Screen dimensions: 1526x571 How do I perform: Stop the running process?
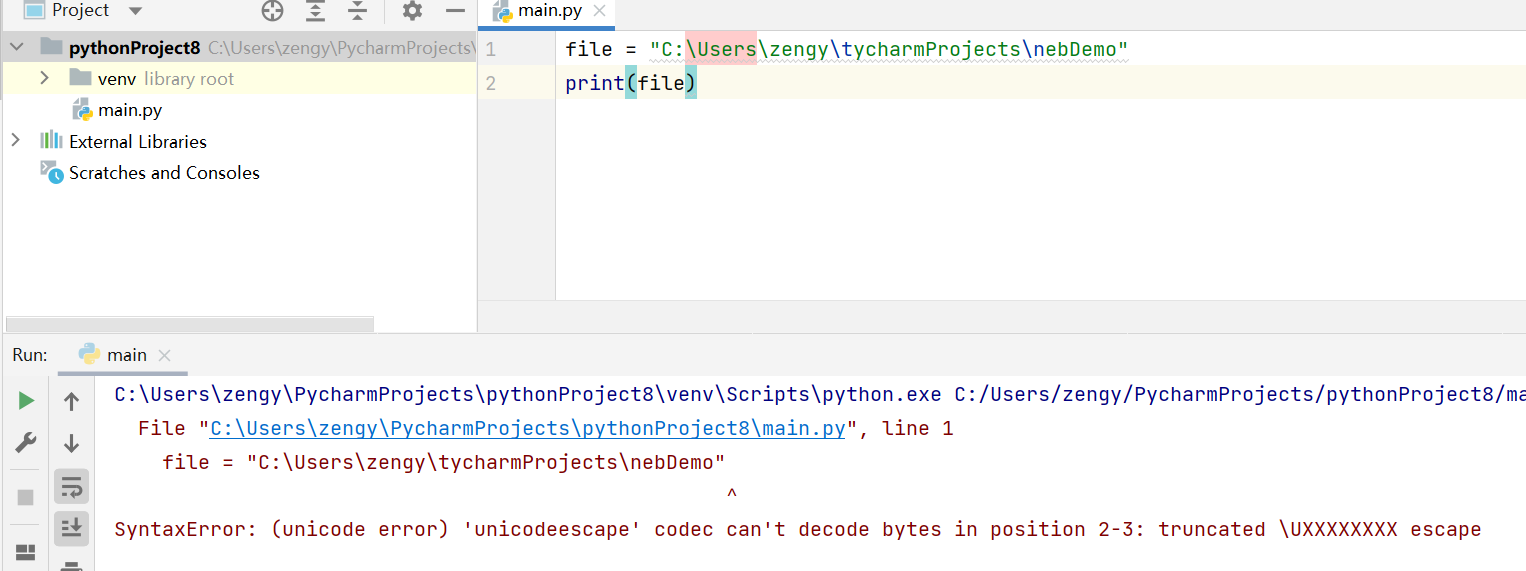pyautogui.click(x=26, y=497)
